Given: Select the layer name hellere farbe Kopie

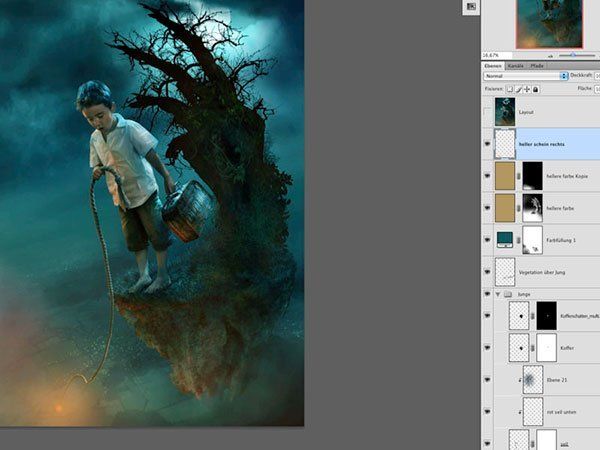Looking at the screenshot, I should pos(567,176).
